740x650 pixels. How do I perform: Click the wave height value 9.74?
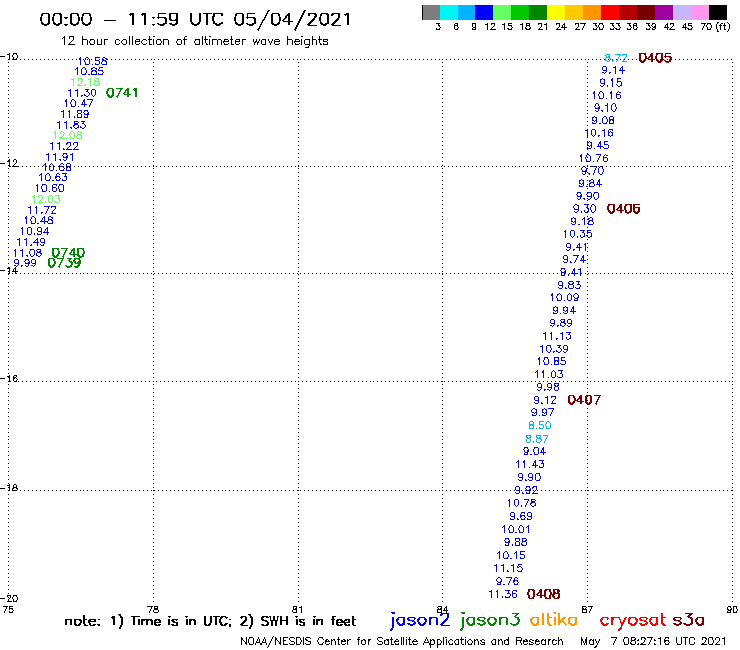click(574, 259)
